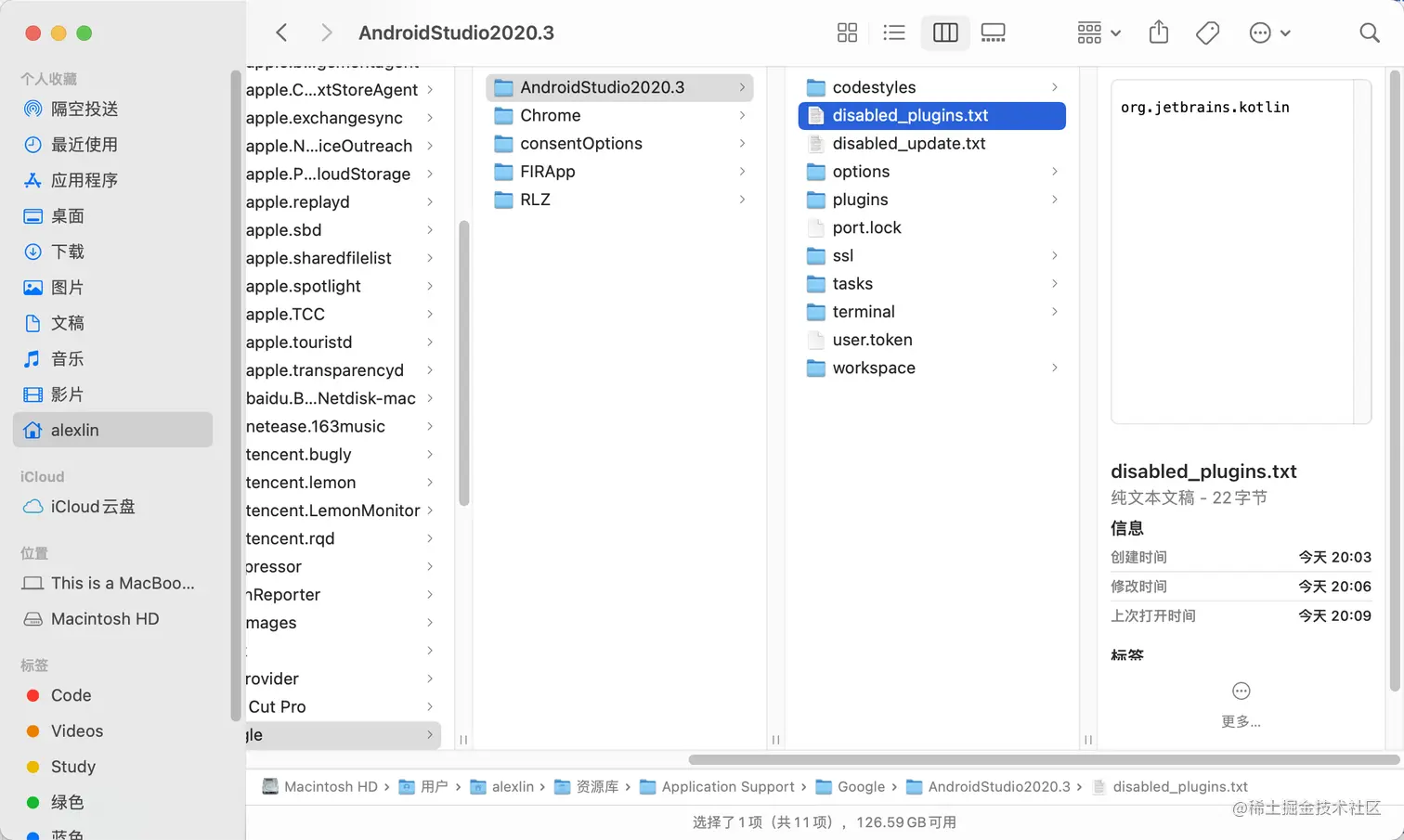The height and width of the screenshot is (840, 1404).
Task: Select port.lock file
Action: 932,227
